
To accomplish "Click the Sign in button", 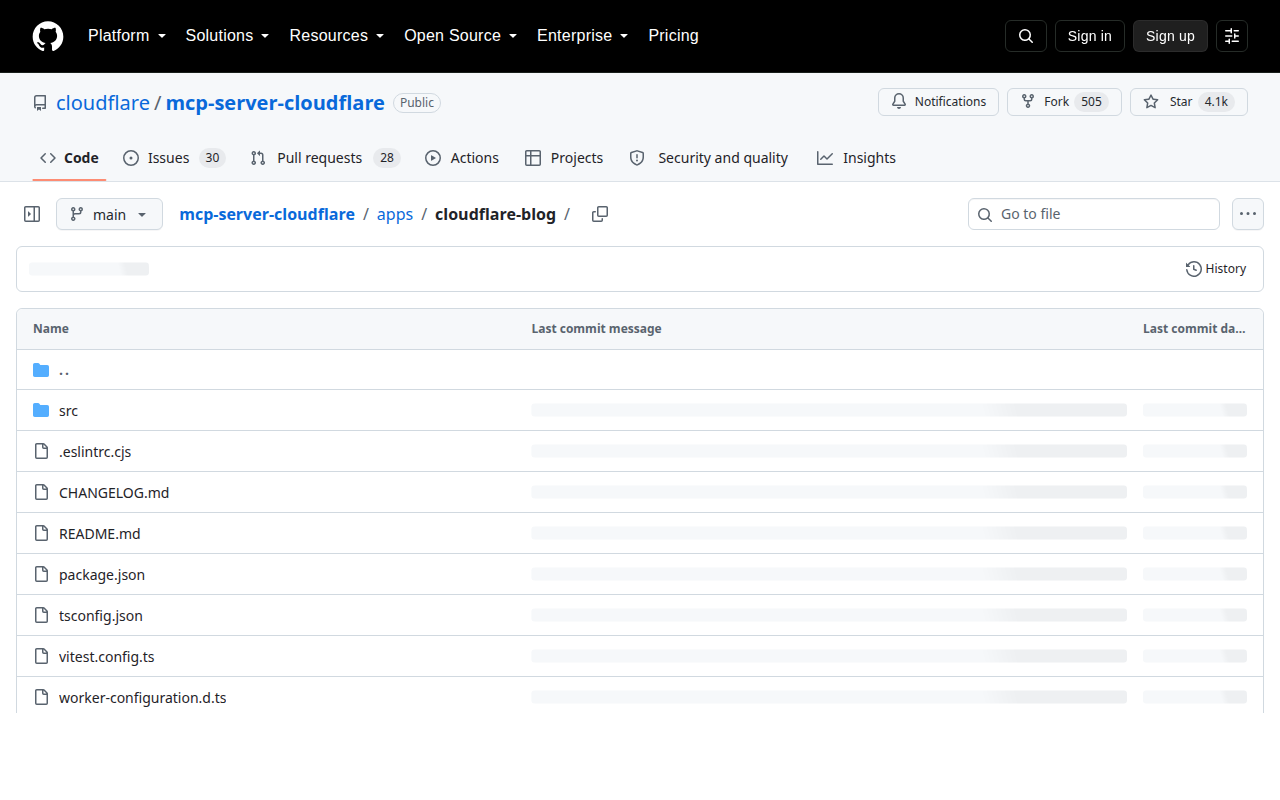I will tap(1090, 36).
